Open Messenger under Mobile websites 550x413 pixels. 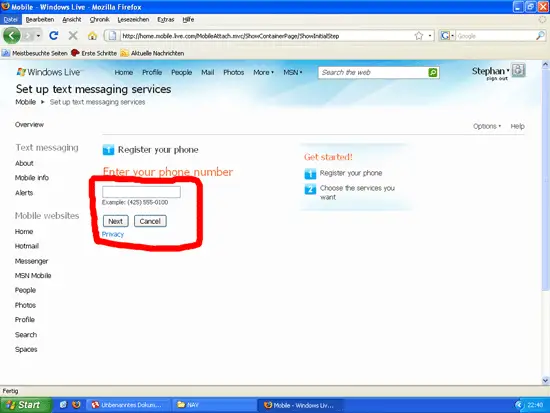point(31,261)
